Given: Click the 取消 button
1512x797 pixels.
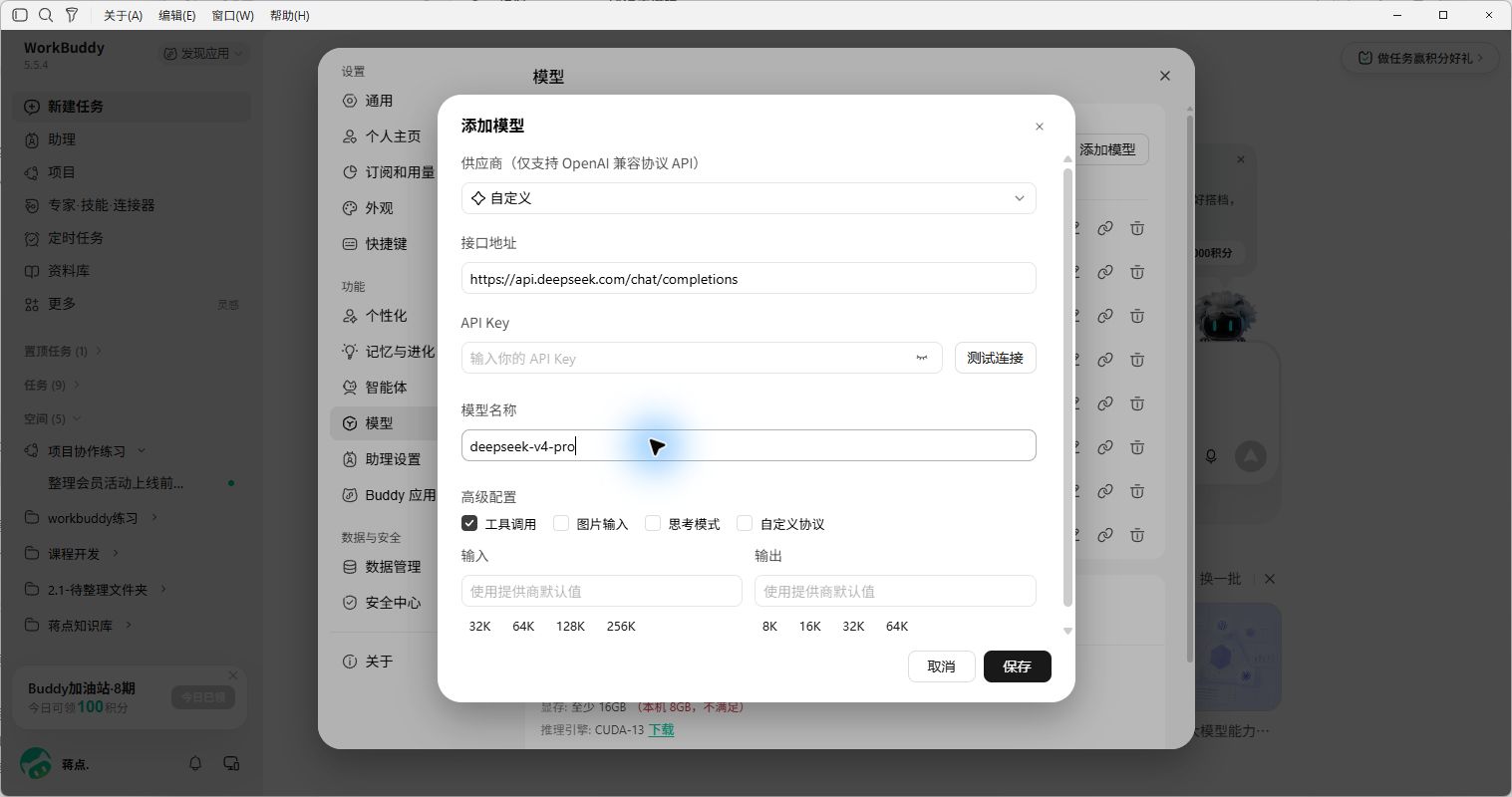Looking at the screenshot, I should pyautogui.click(x=942, y=666).
